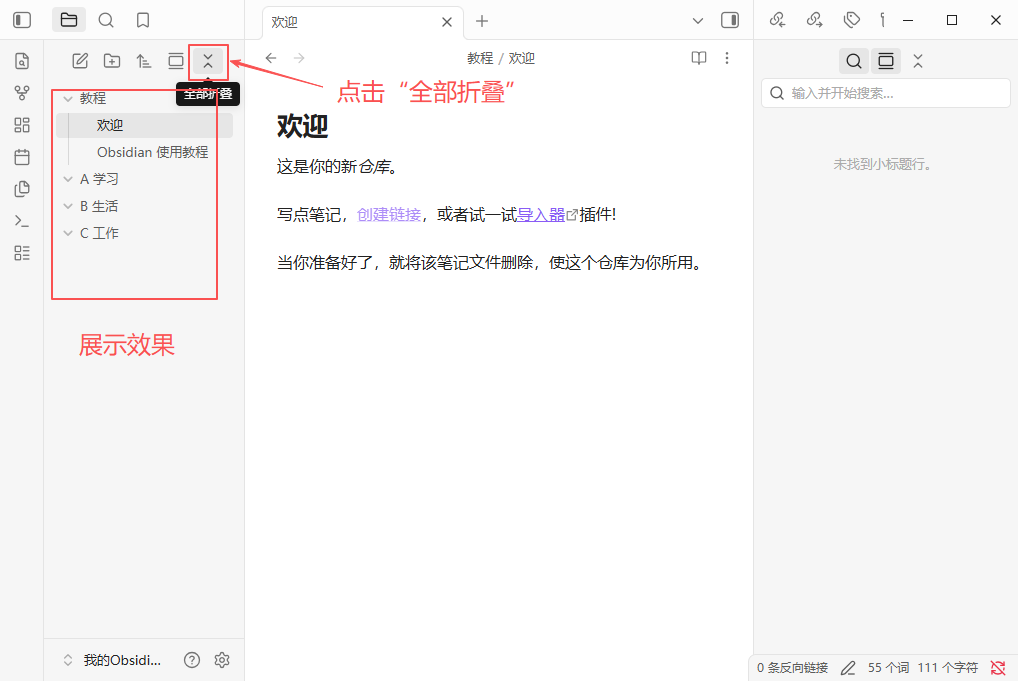Image resolution: width=1018 pixels, height=681 pixels.
Task: Click the 55 个词 word count
Action: [x=888, y=667]
